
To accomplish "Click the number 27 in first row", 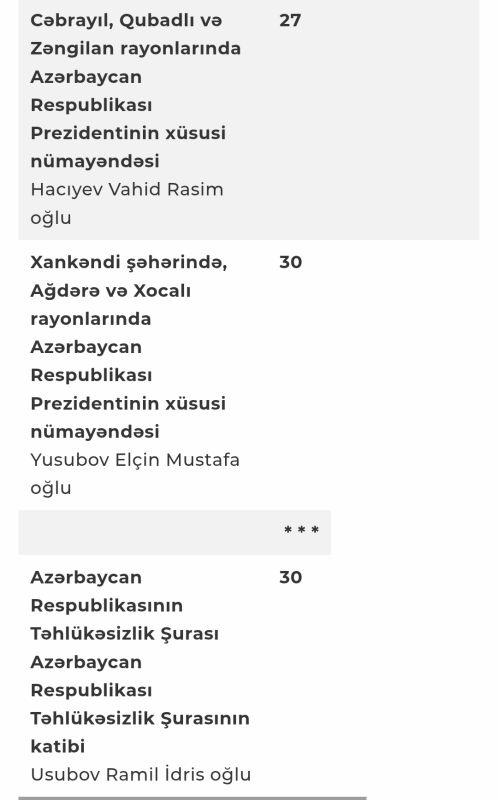I will 290,20.
